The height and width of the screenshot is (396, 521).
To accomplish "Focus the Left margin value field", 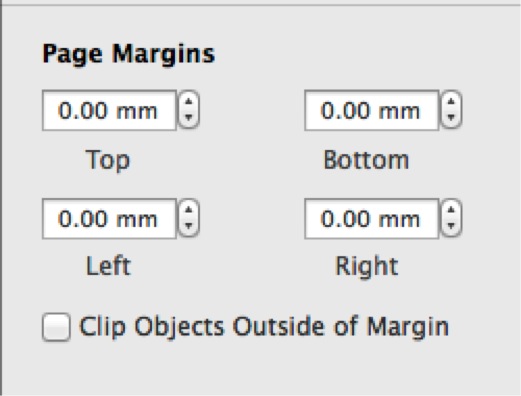I will coord(109,219).
